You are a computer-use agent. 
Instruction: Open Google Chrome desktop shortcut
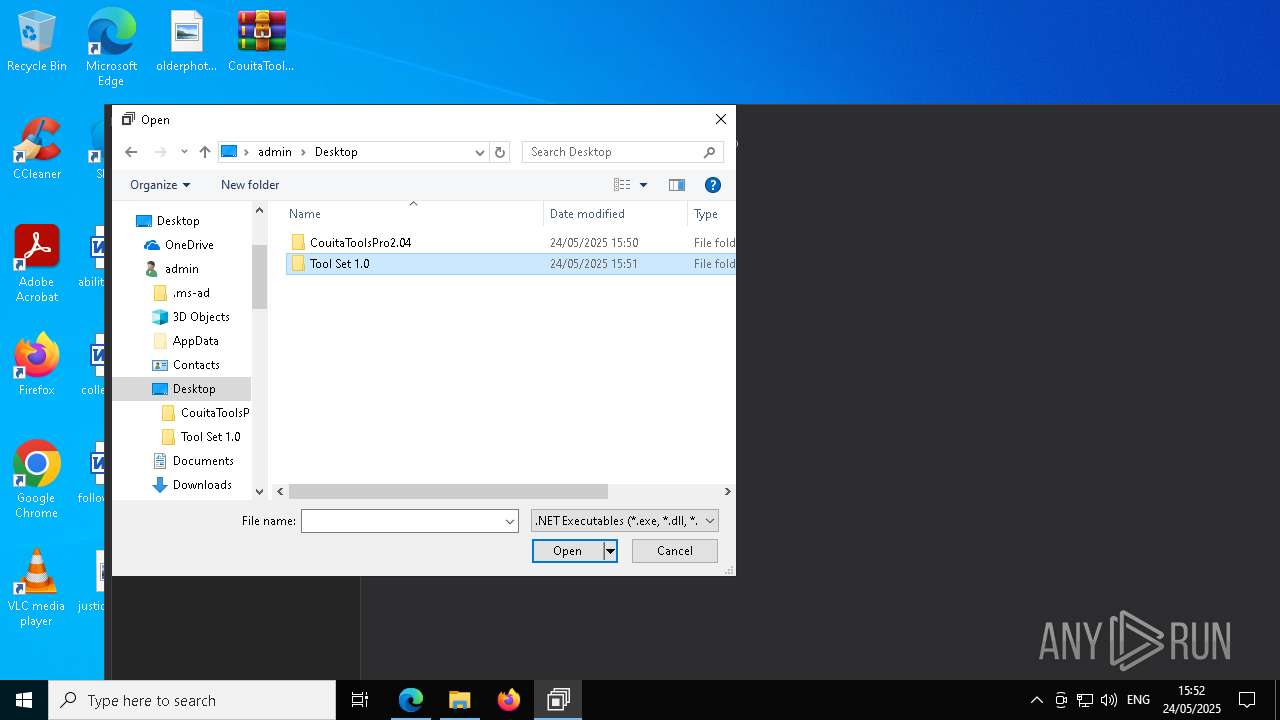(37, 480)
